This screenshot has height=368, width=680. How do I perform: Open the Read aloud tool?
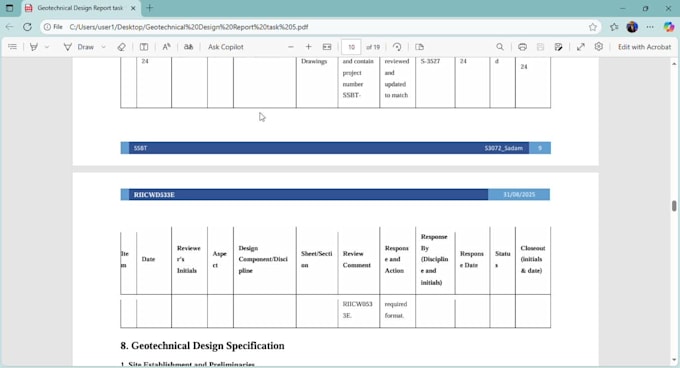[x=166, y=47]
